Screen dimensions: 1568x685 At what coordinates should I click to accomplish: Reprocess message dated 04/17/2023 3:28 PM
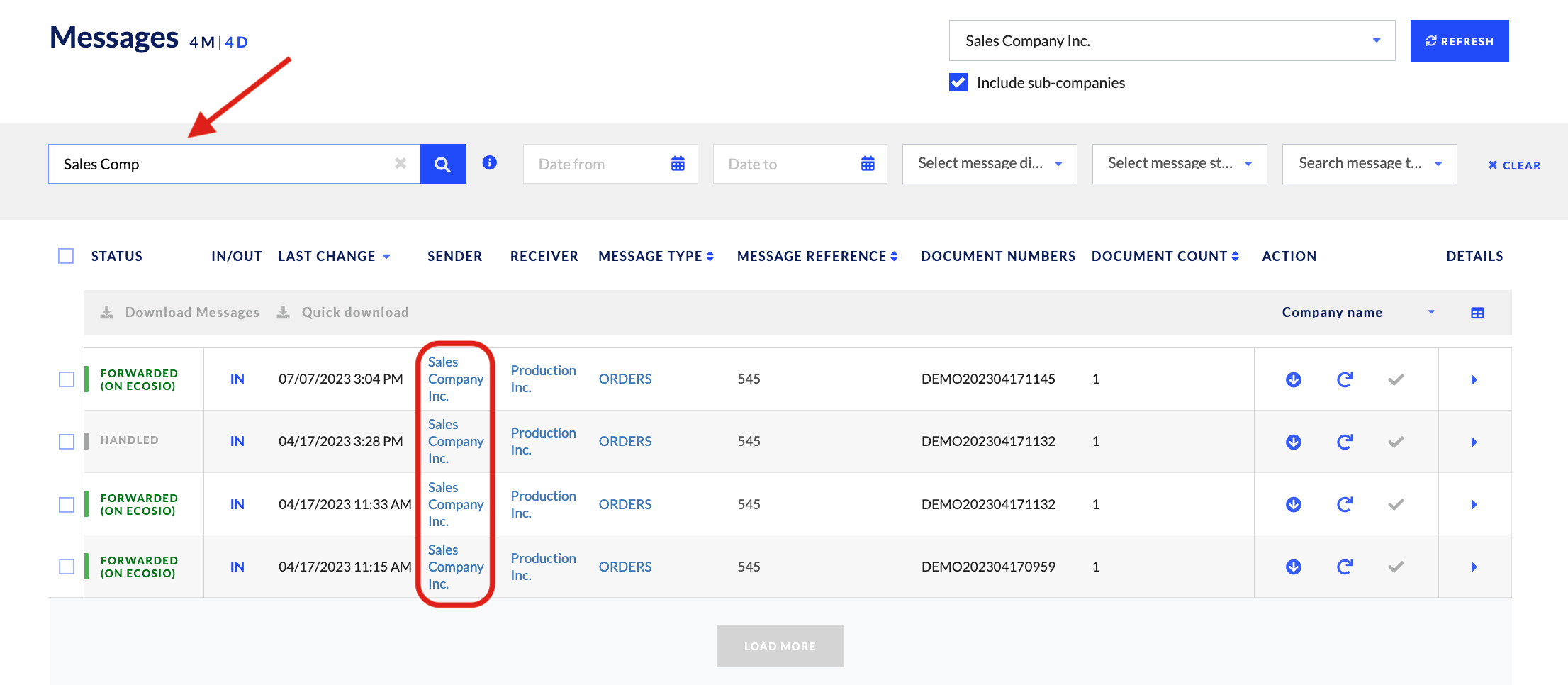click(x=1345, y=442)
